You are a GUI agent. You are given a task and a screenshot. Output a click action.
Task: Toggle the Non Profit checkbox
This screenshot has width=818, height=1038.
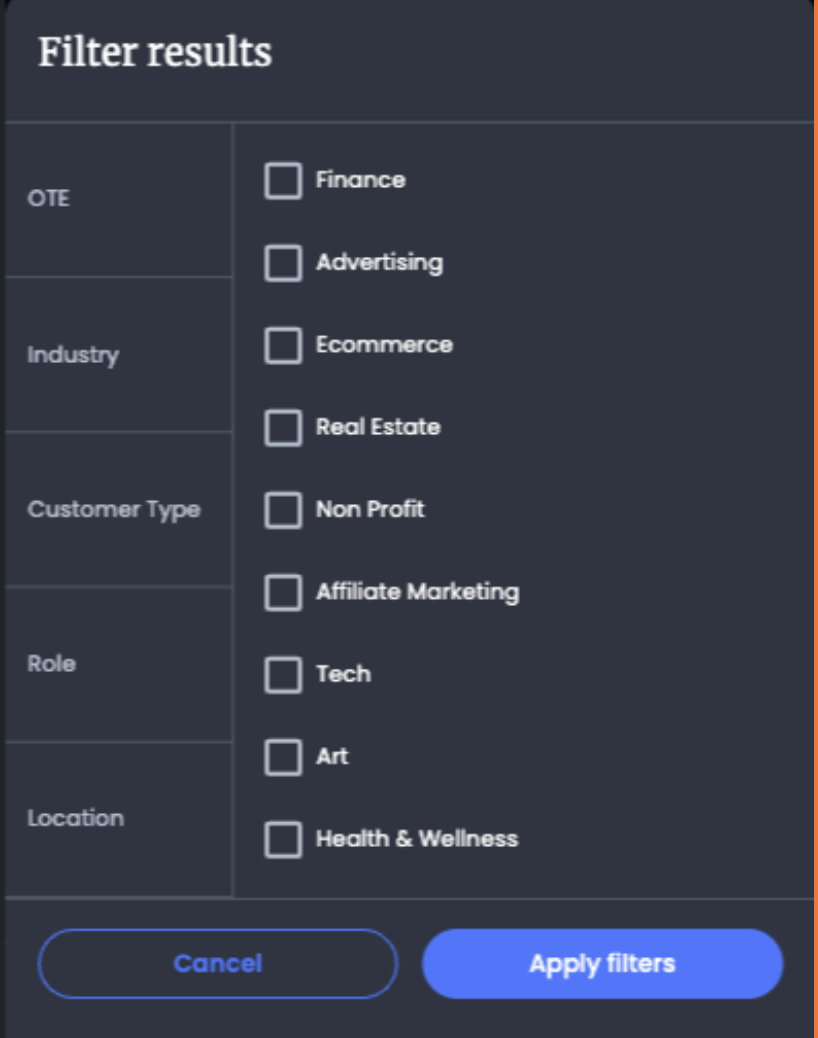pos(283,510)
